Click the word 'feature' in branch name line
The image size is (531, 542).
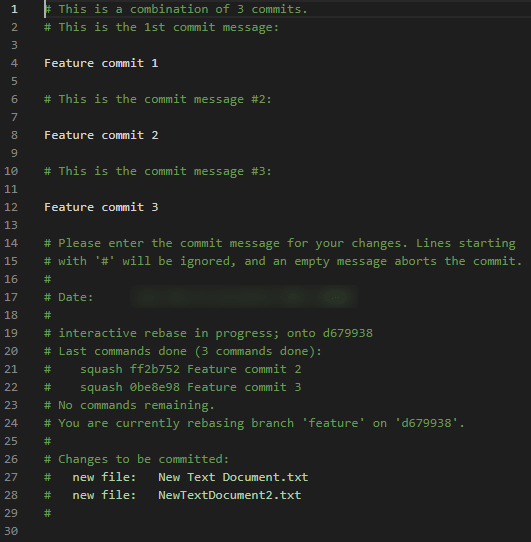[x=333, y=423]
